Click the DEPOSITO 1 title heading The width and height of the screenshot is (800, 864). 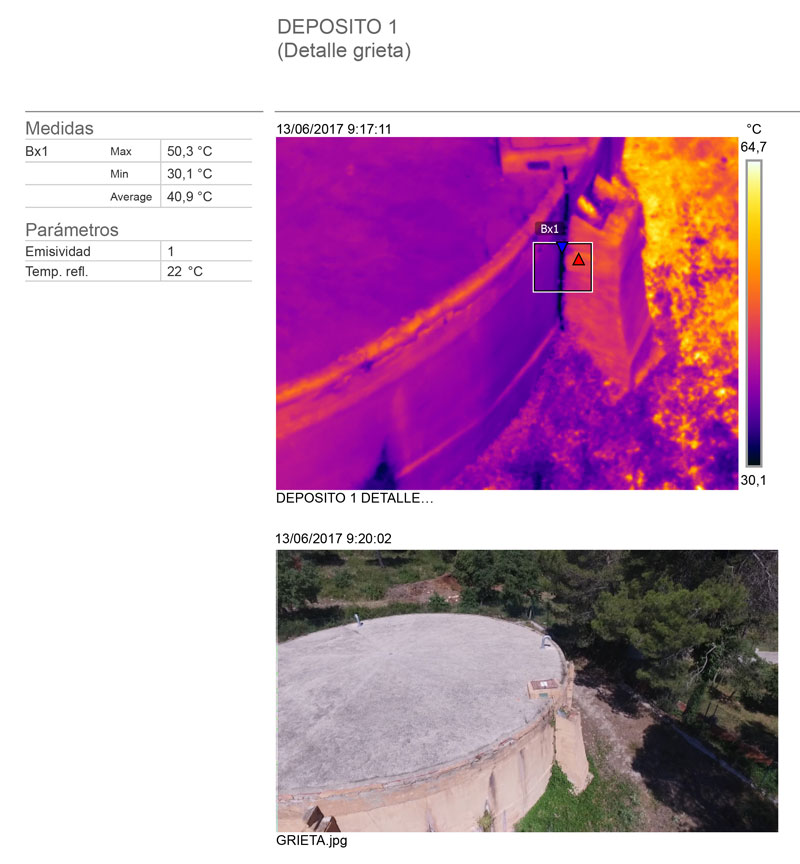point(337,27)
